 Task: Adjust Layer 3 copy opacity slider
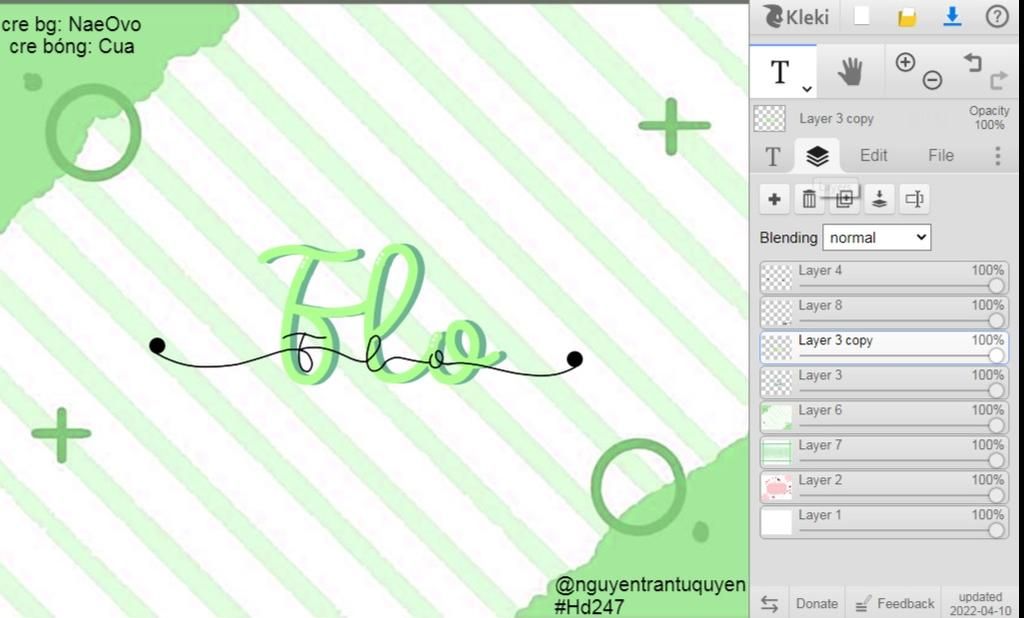(996, 355)
